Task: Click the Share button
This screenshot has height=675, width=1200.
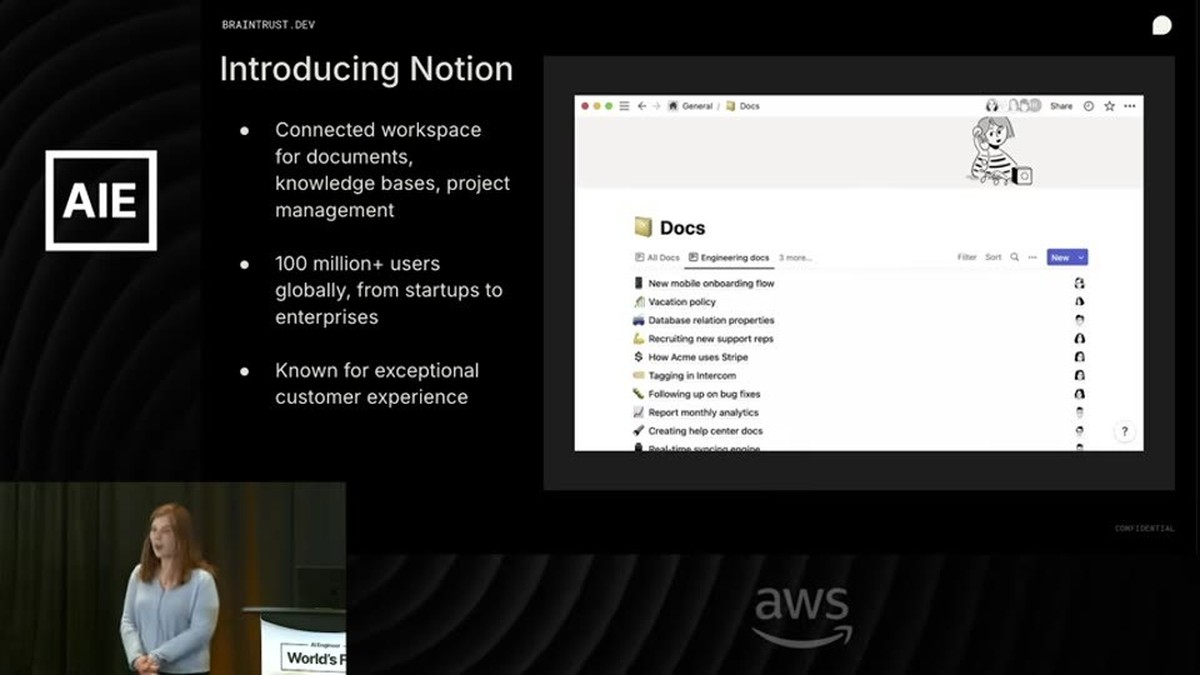Action: tap(1061, 106)
